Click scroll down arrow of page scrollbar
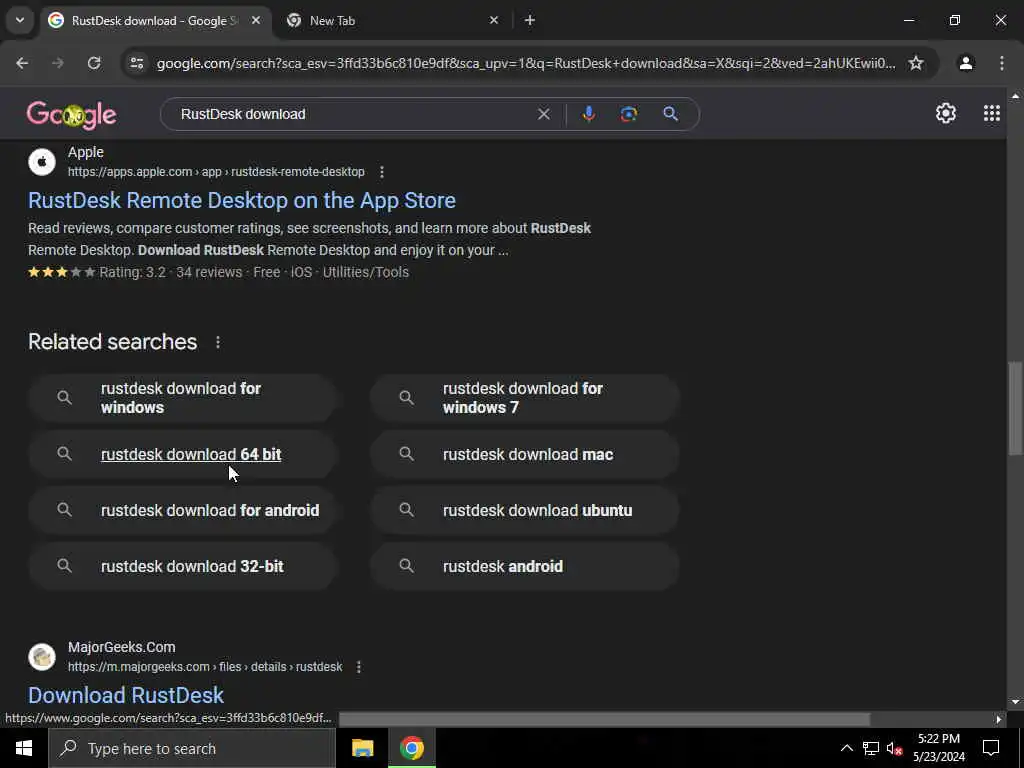The image size is (1024, 768). point(1015,702)
